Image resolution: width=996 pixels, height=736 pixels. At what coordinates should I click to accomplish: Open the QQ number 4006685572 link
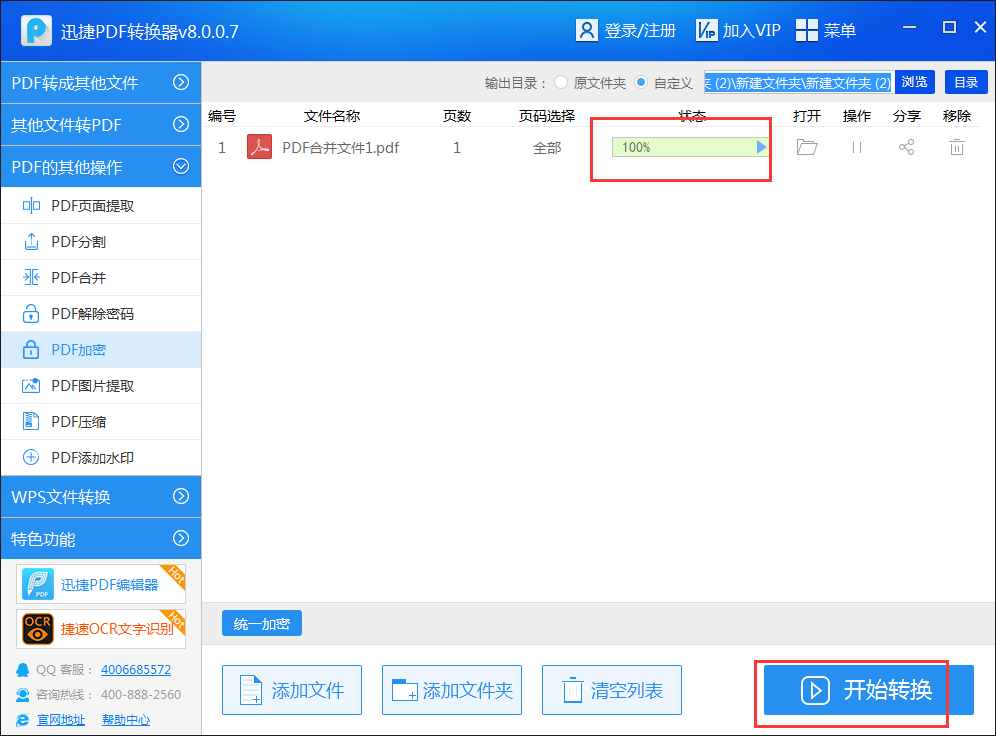[135, 669]
